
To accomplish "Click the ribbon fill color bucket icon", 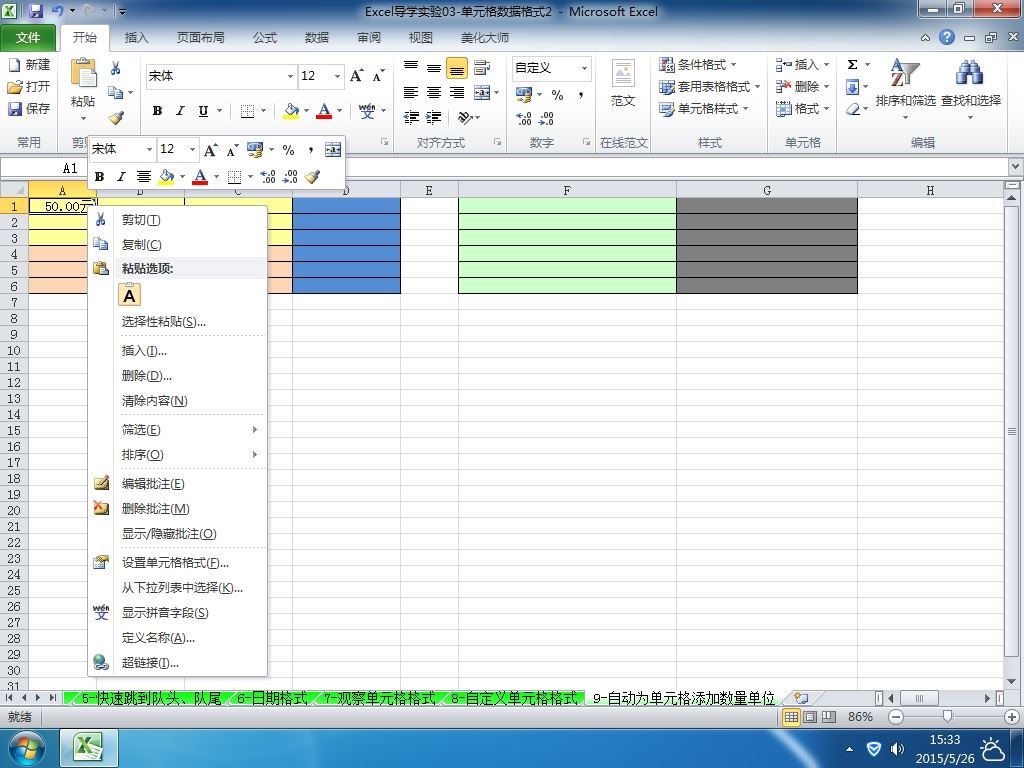I will click(x=291, y=110).
